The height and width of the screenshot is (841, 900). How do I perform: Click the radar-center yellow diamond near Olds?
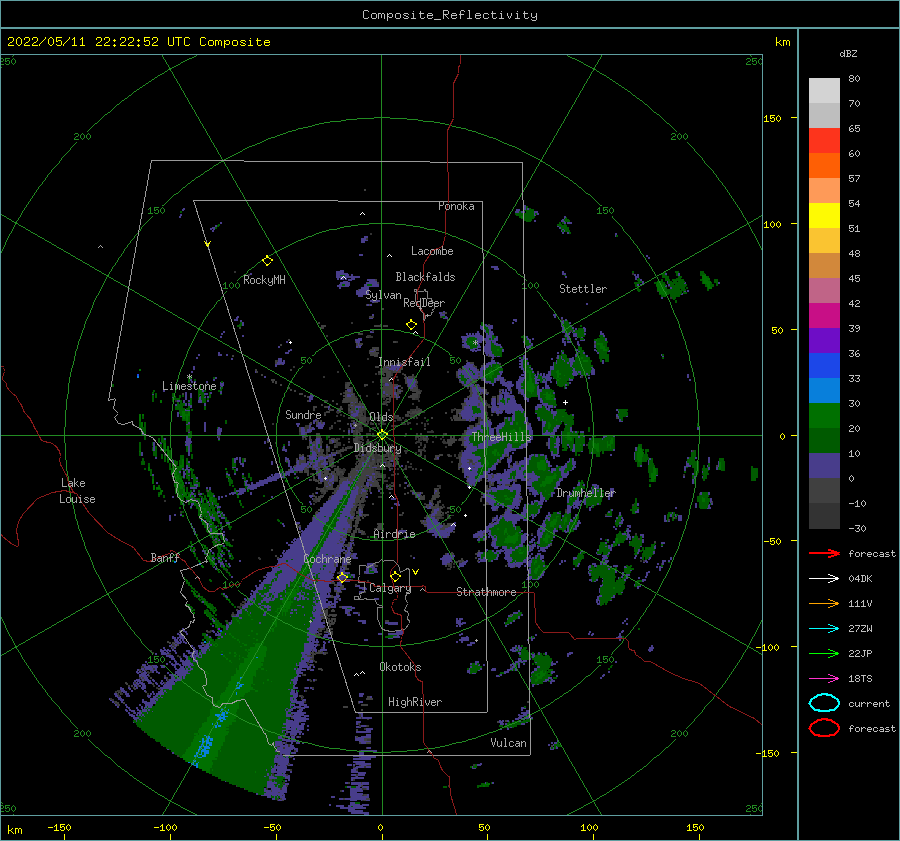pos(382,435)
